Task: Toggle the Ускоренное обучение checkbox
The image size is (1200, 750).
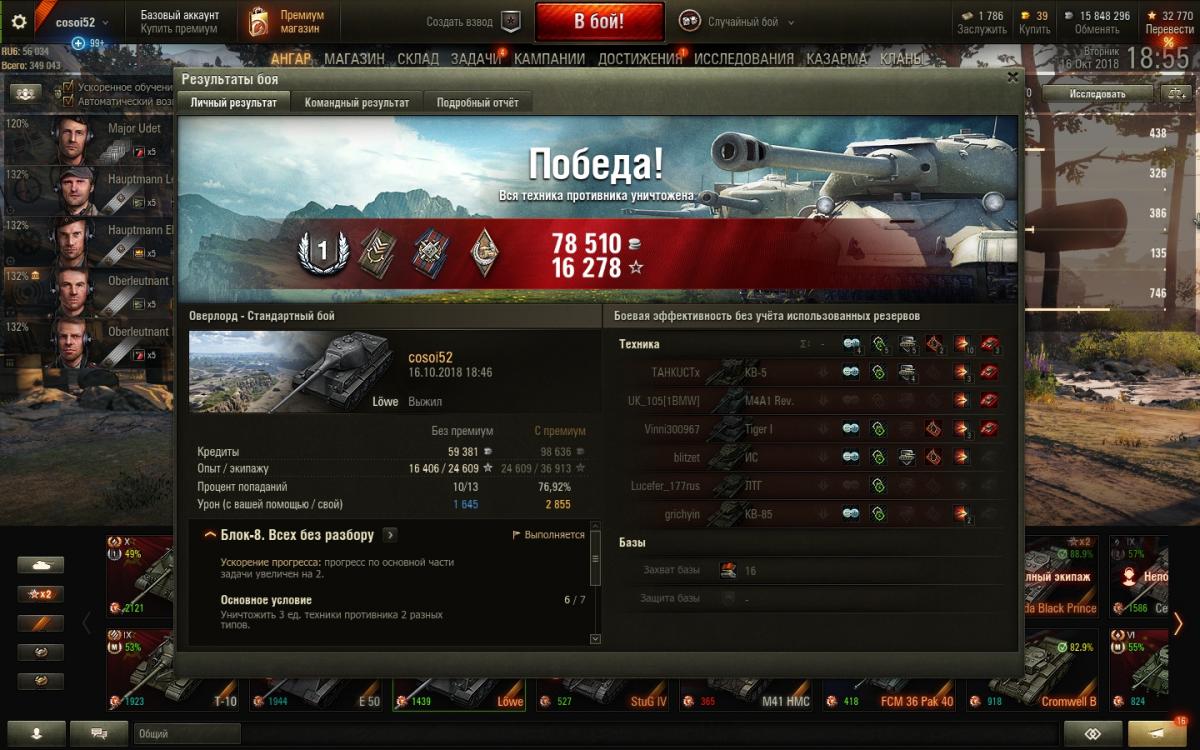Action: (x=68, y=87)
